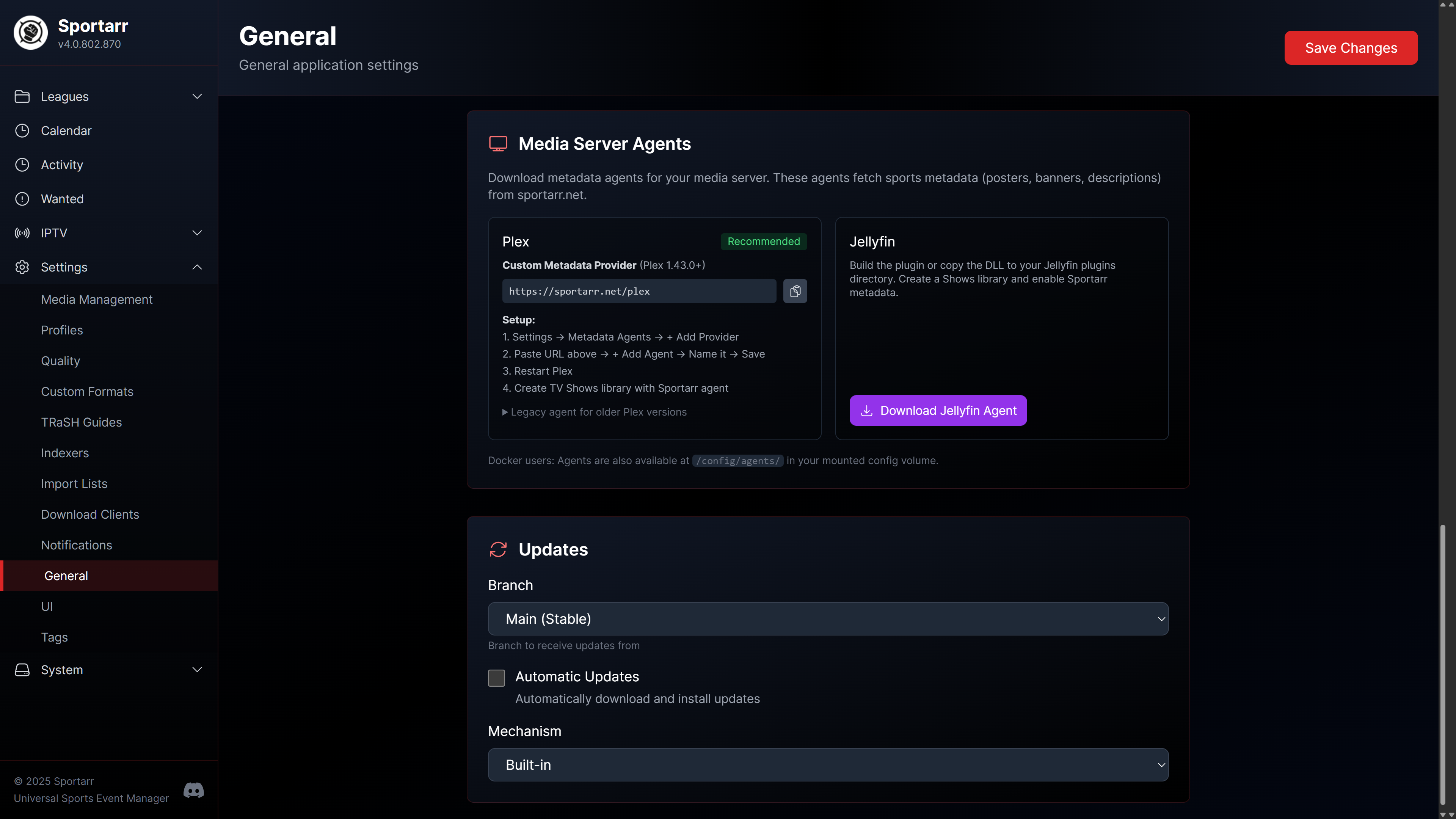Click the Wanted alert icon
The width and height of the screenshot is (1456, 819).
tap(22, 199)
